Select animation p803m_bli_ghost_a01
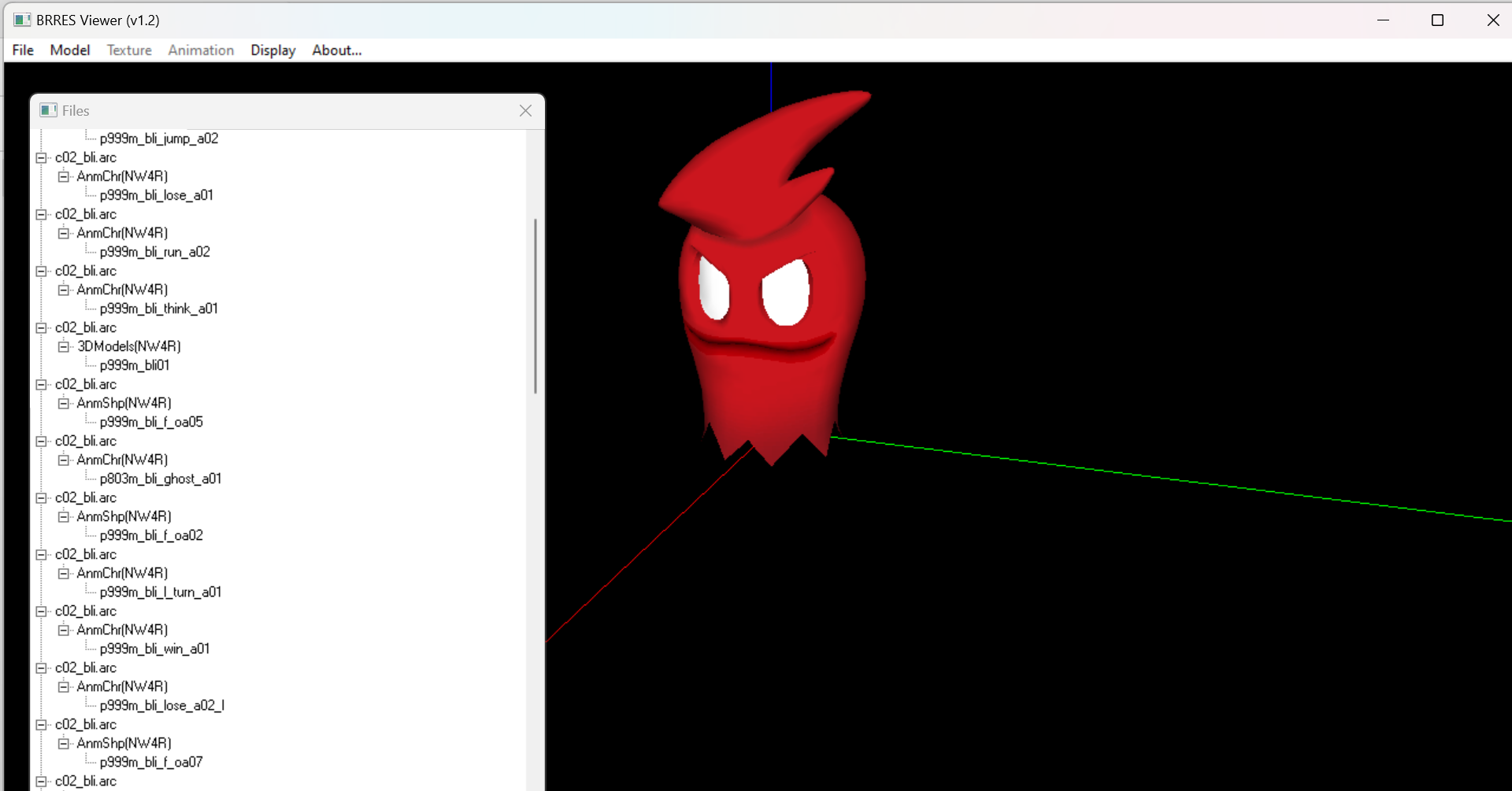This screenshot has height=791, width=1512. tap(161, 479)
